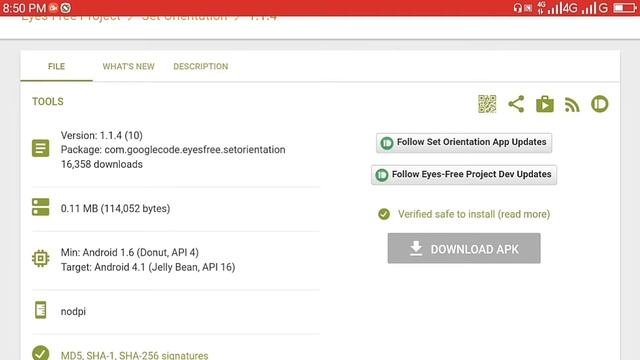Click the share icon

click(x=516, y=104)
